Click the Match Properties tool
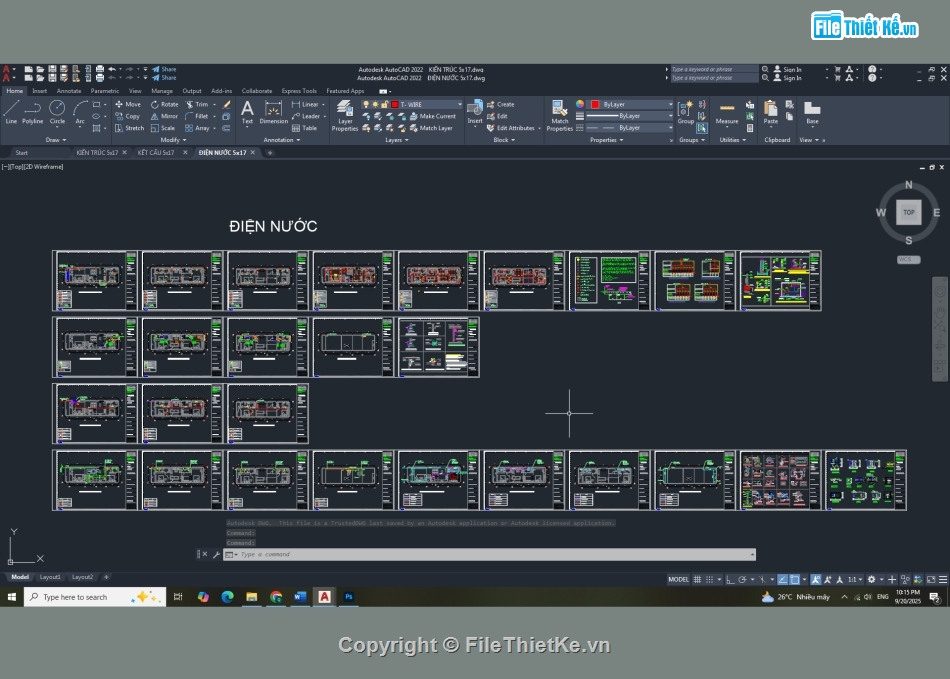 point(560,115)
